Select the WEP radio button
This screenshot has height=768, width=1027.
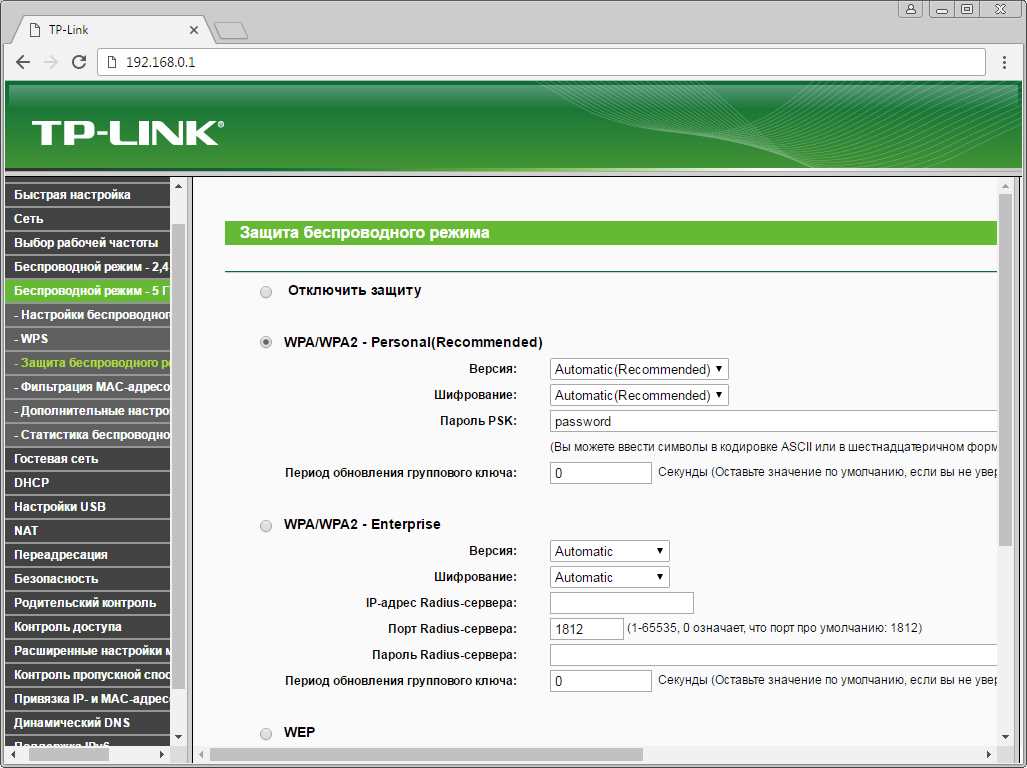(x=266, y=733)
